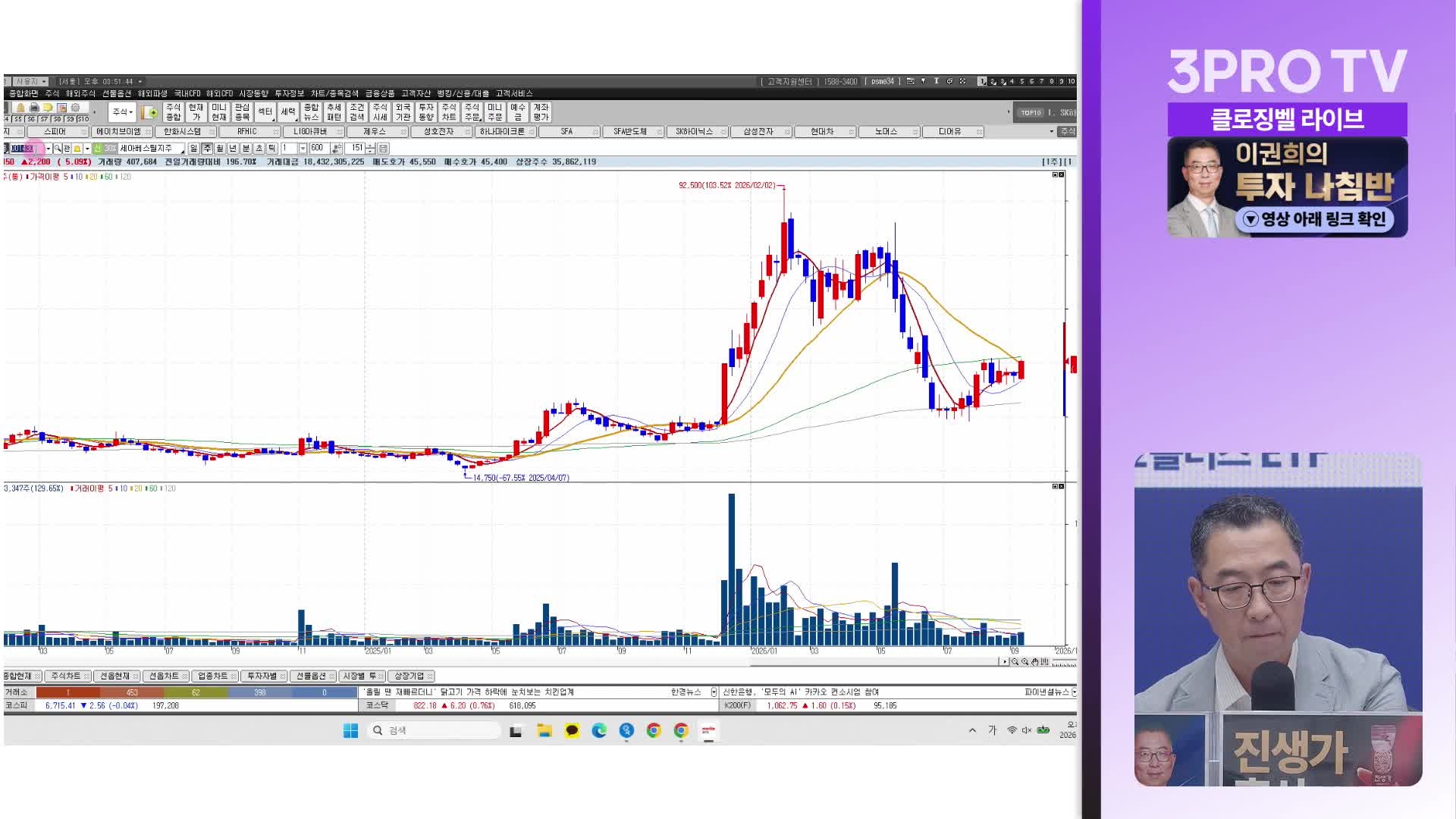1456x819 pixels.
Task: Click the gear settings icon in toolbar
Action: 75,108
